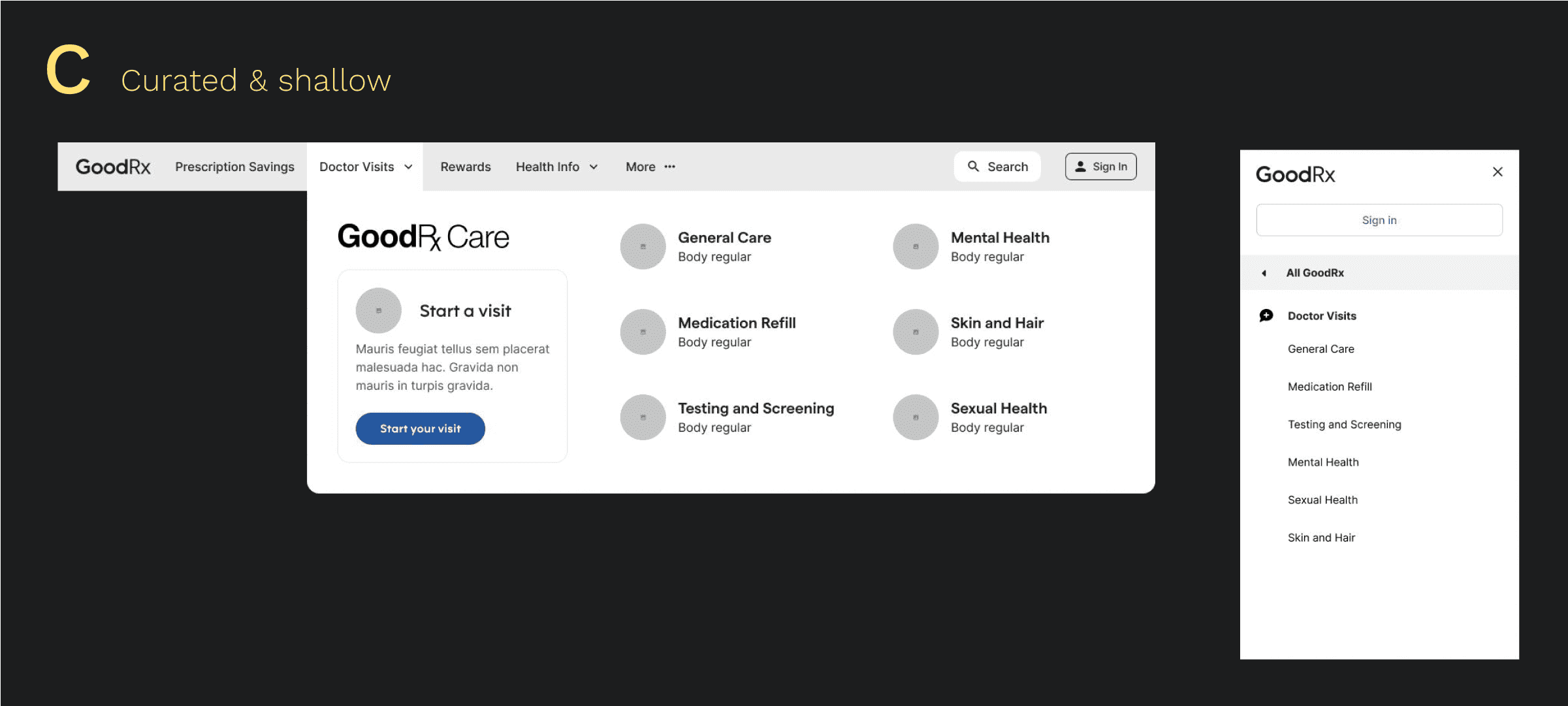
Task: Open the Health Info menu
Action: [x=556, y=167]
